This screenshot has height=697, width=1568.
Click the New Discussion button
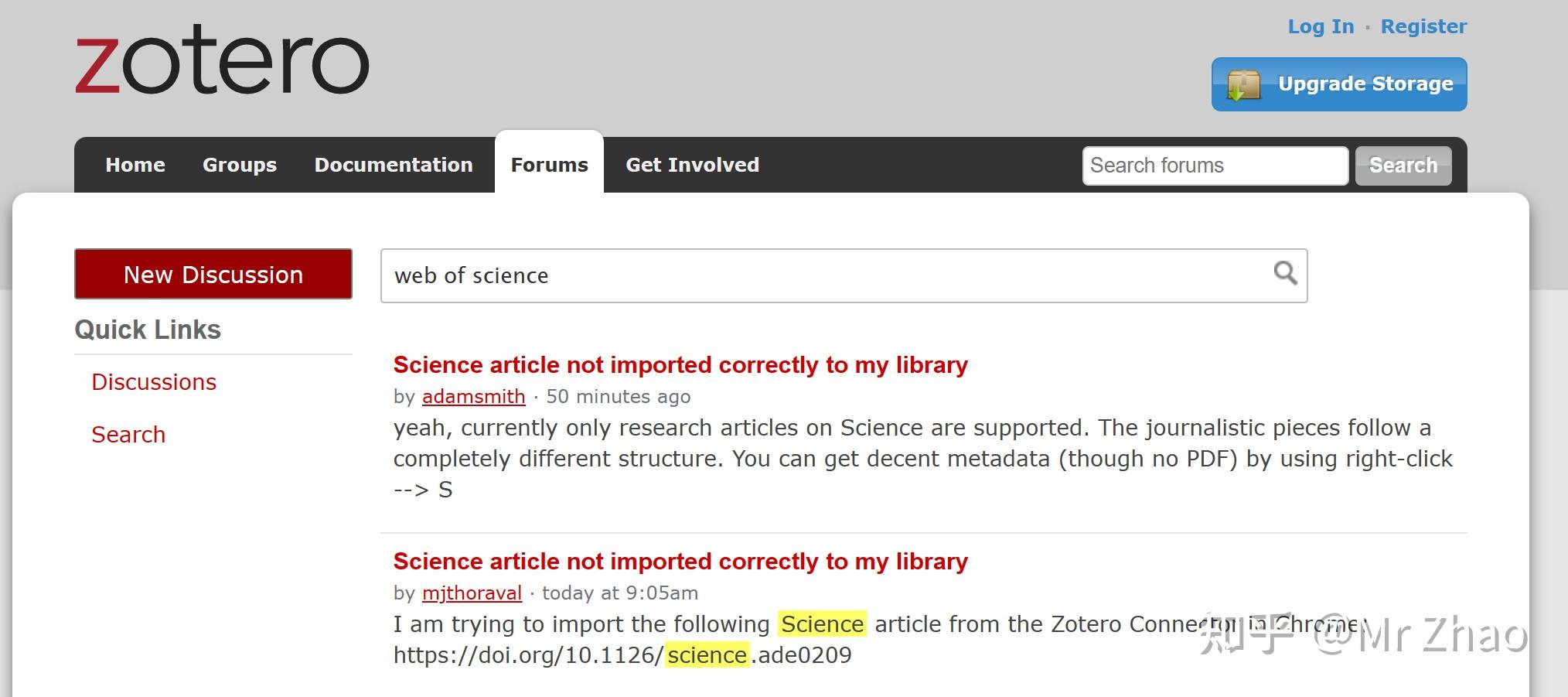[x=213, y=274]
